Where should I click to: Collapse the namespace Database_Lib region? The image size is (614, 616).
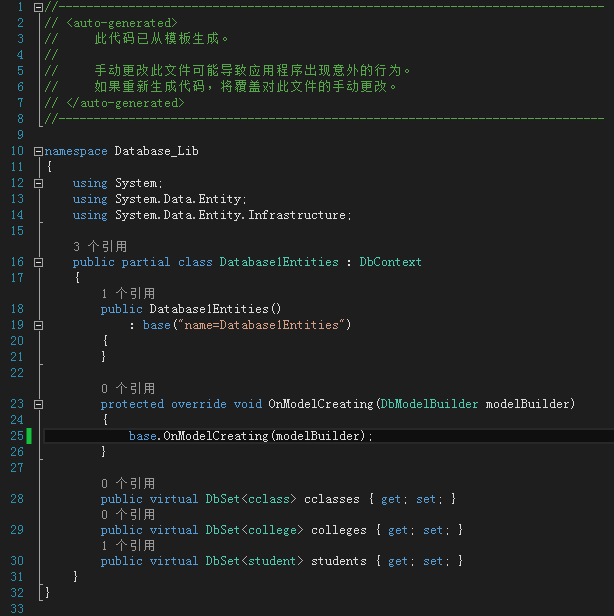click(x=38, y=151)
